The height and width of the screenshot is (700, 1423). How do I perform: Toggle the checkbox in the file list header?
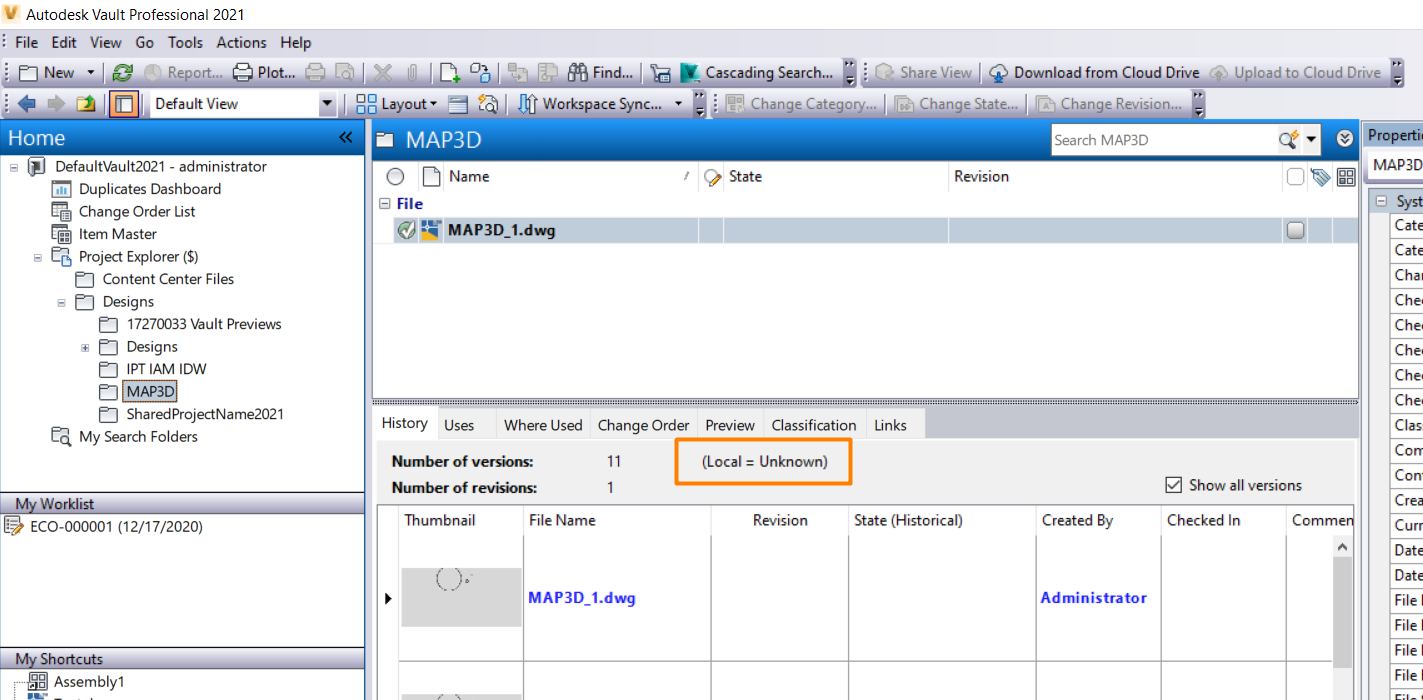coord(1295,176)
